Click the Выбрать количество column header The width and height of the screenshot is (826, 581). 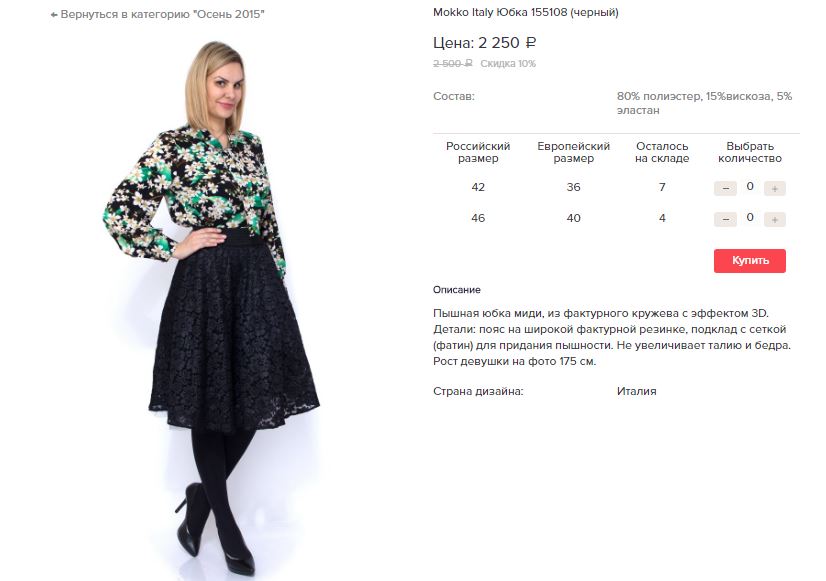(x=750, y=152)
